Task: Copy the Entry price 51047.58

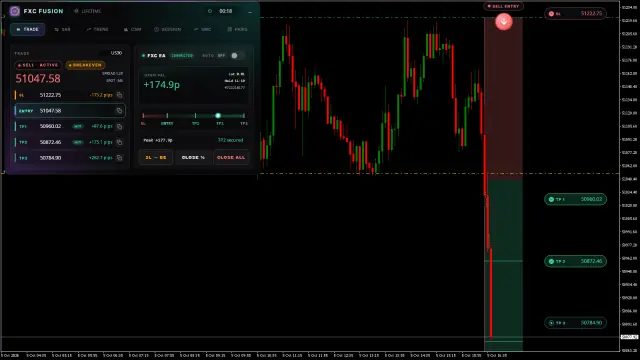Action: click(119, 111)
